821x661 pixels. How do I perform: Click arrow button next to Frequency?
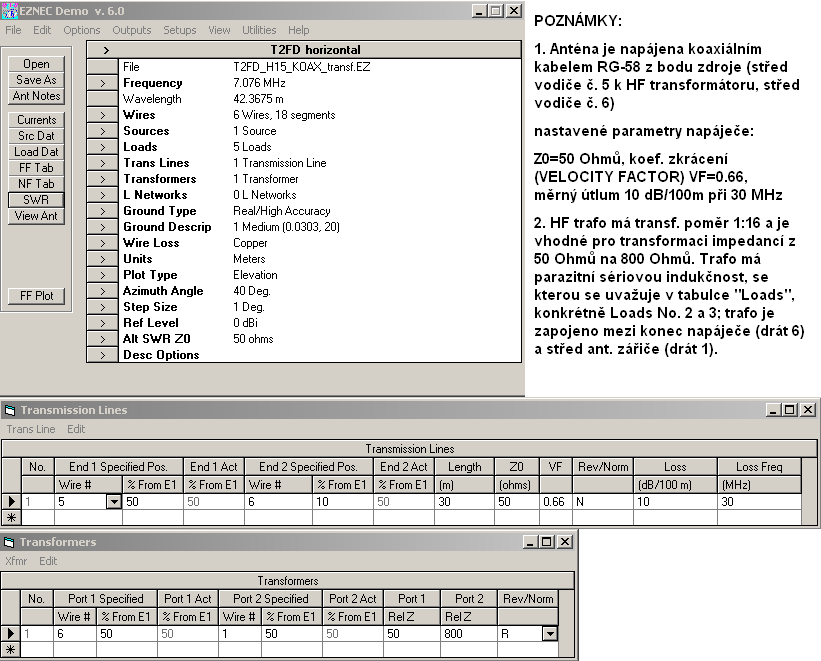click(102, 83)
